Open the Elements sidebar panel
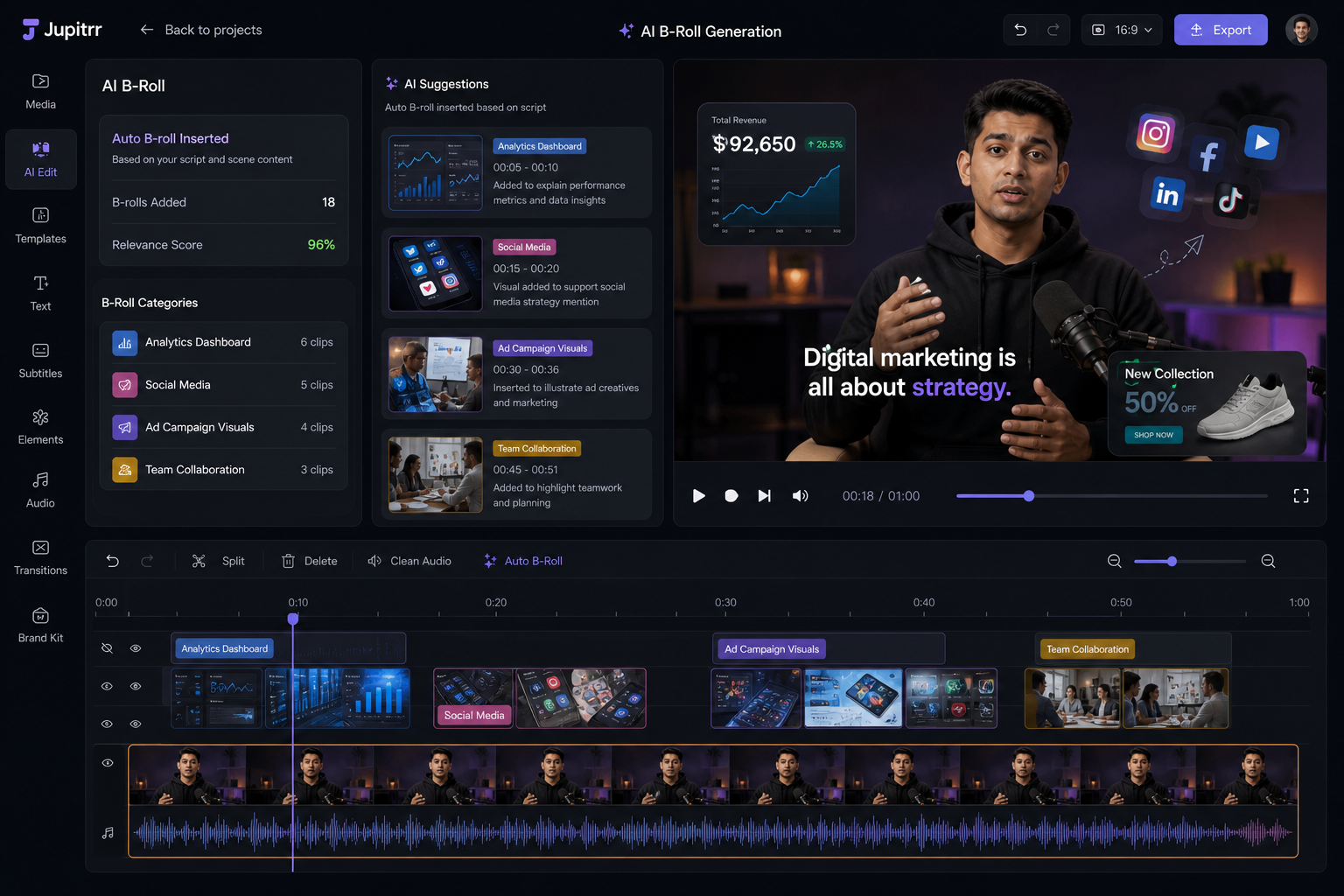 pos(40,427)
